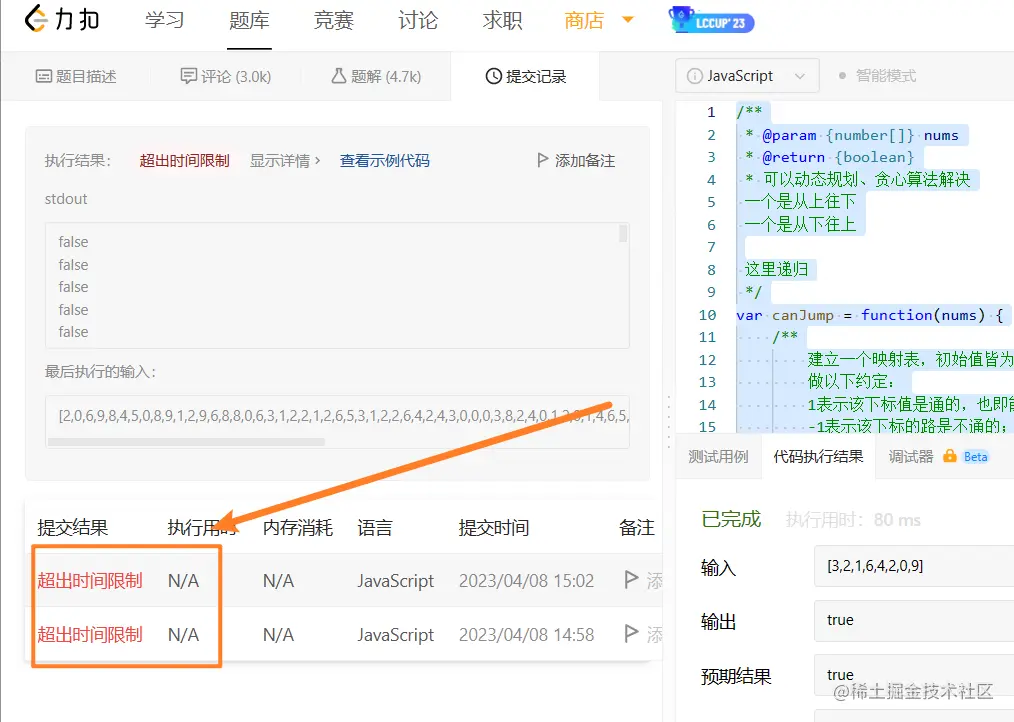Switch to the 测试用例 tab
1014x722 pixels.
click(x=718, y=457)
